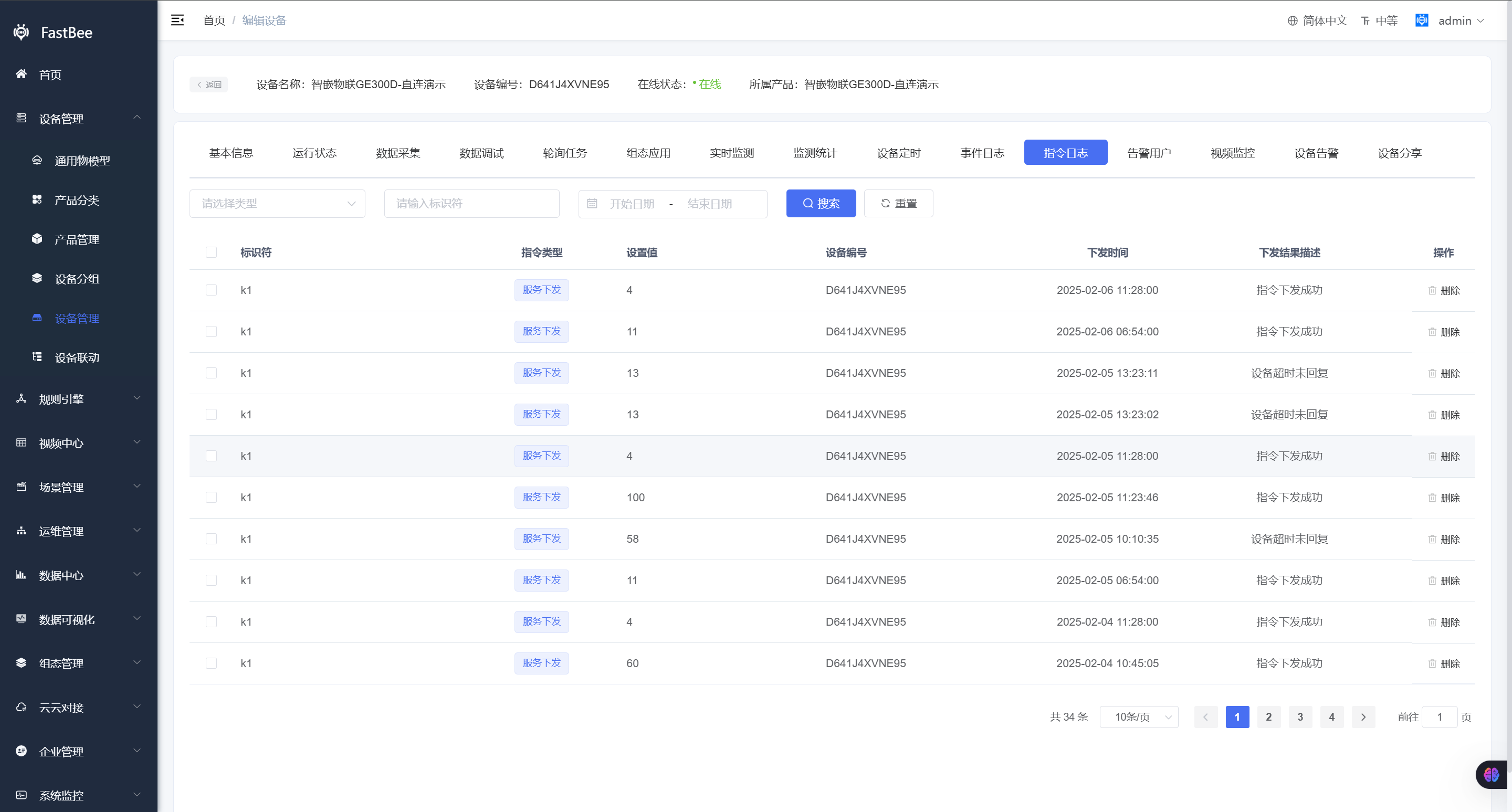1512x812 pixels.
Task: Toggle the select-all checkbox in table header
Action: (211, 252)
